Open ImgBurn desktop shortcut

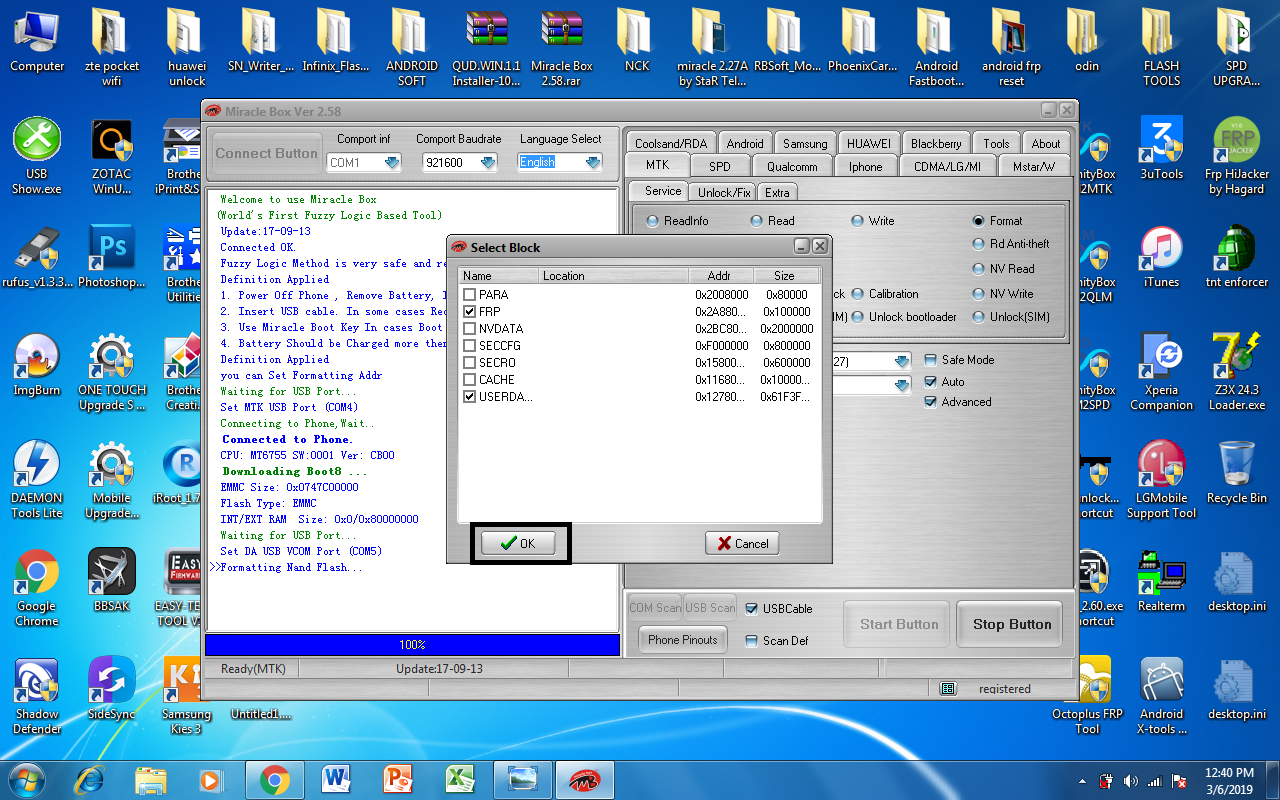click(x=37, y=365)
